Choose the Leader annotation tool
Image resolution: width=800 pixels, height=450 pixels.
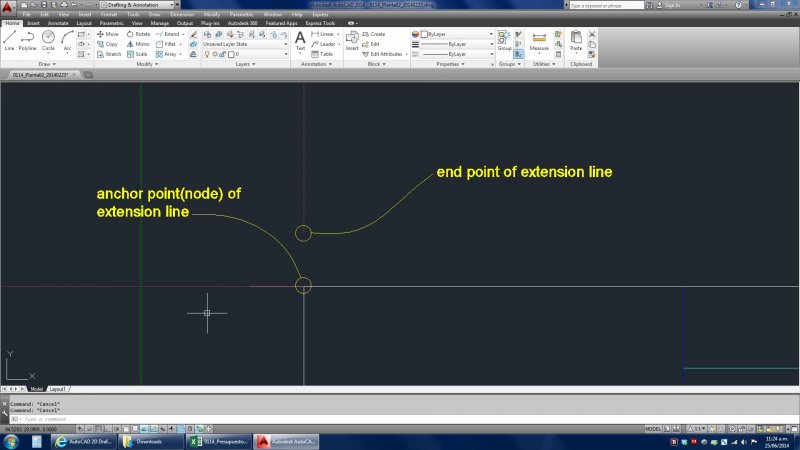323,44
